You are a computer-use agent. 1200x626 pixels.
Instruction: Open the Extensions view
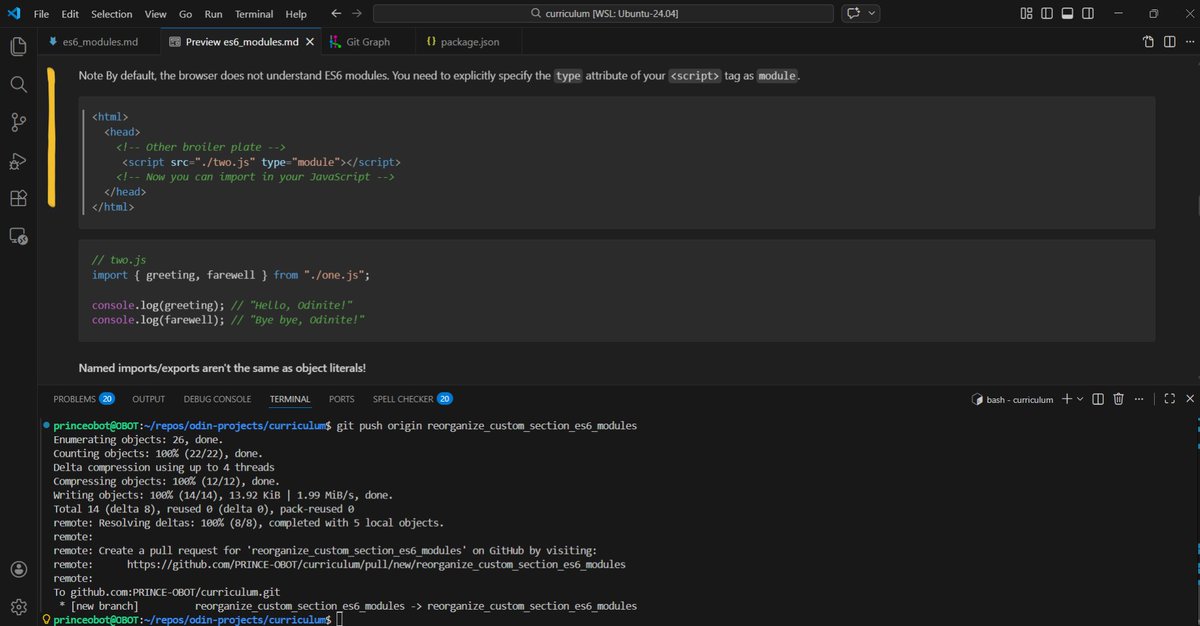pos(17,198)
